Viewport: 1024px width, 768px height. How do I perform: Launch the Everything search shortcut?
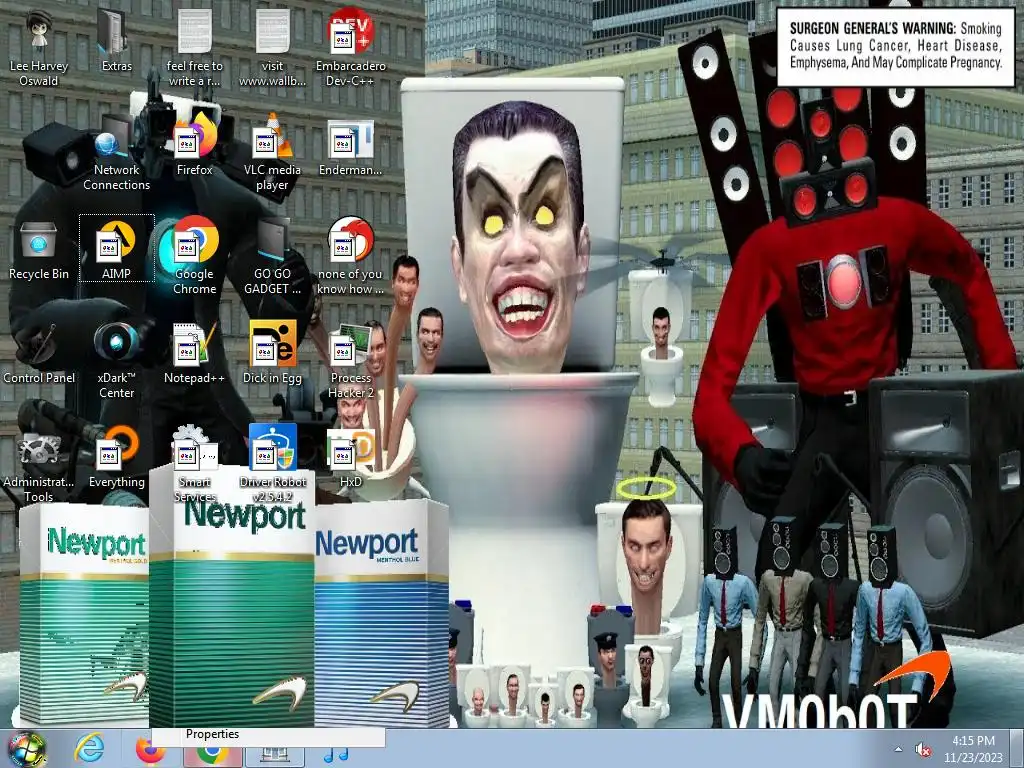pos(116,456)
